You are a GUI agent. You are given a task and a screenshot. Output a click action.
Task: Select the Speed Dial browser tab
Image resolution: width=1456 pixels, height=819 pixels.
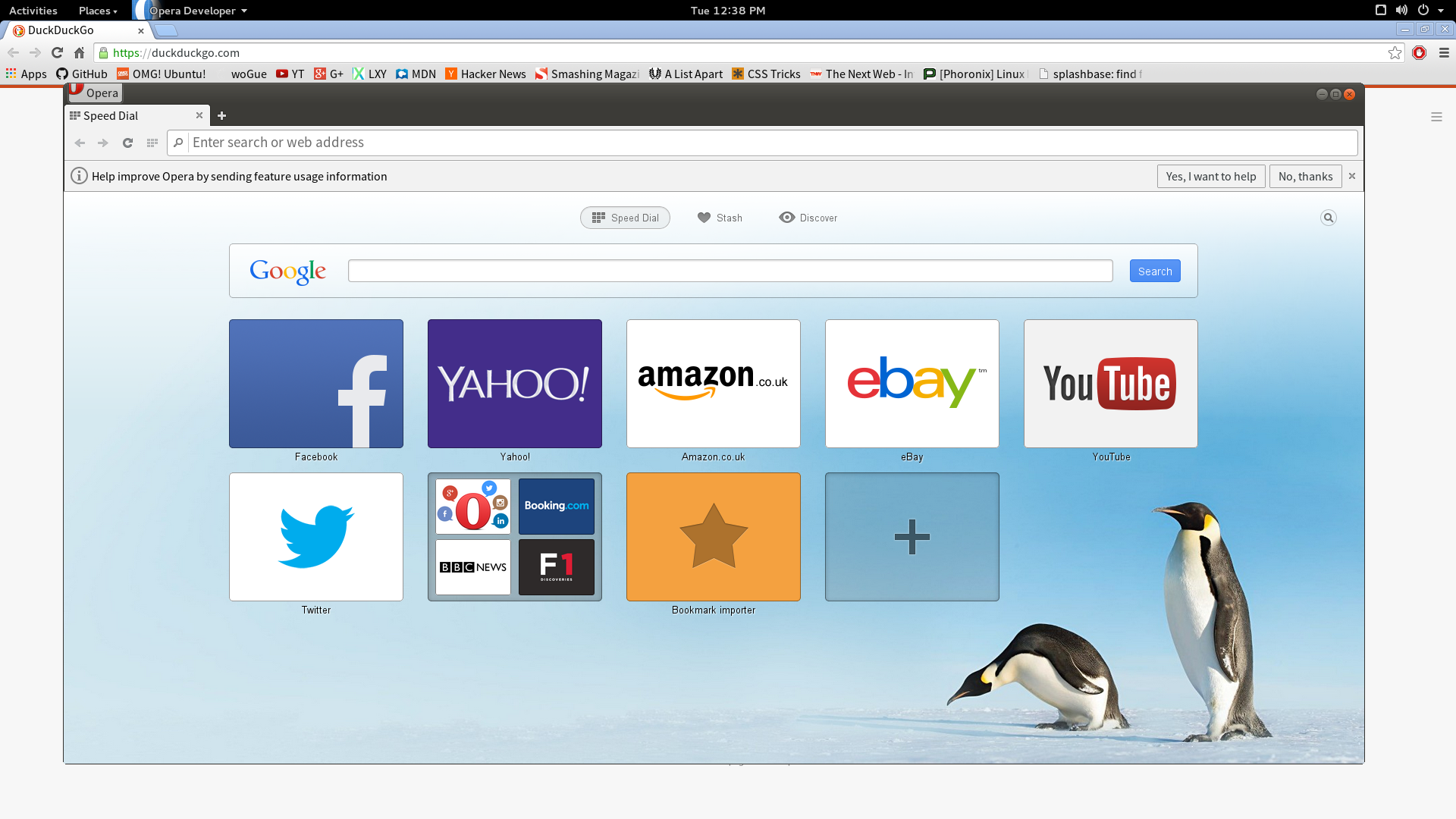(136, 115)
